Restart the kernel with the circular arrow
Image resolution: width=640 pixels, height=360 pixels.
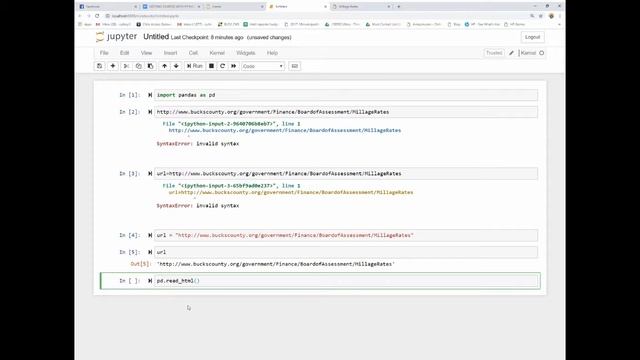point(222,66)
